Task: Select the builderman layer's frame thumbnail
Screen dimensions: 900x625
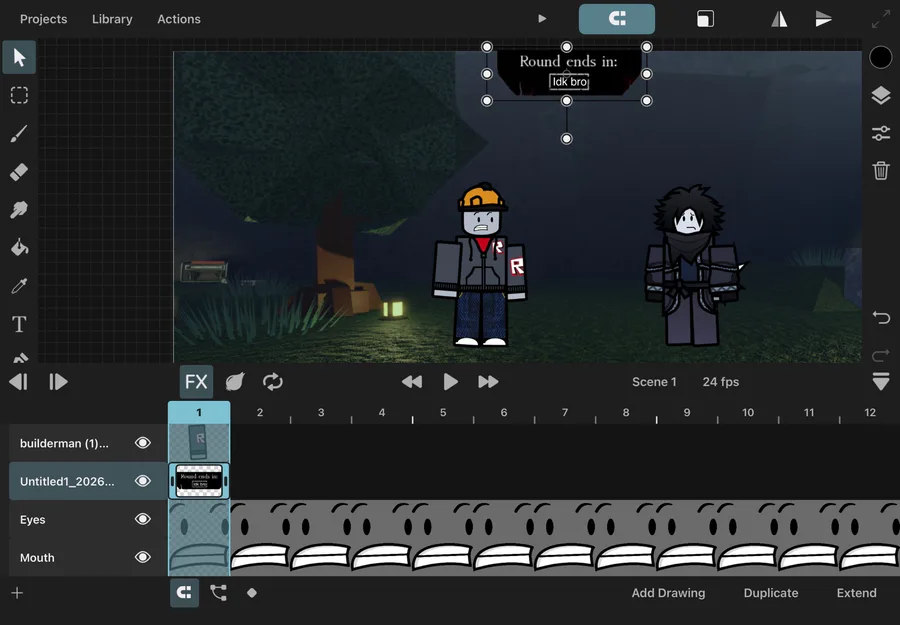Action: click(199, 443)
